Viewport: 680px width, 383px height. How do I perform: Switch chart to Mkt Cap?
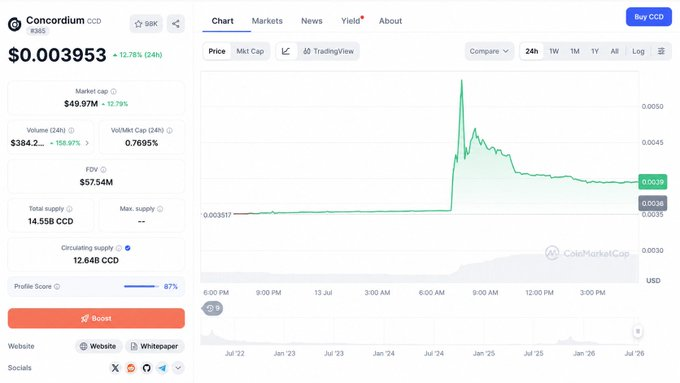point(250,51)
